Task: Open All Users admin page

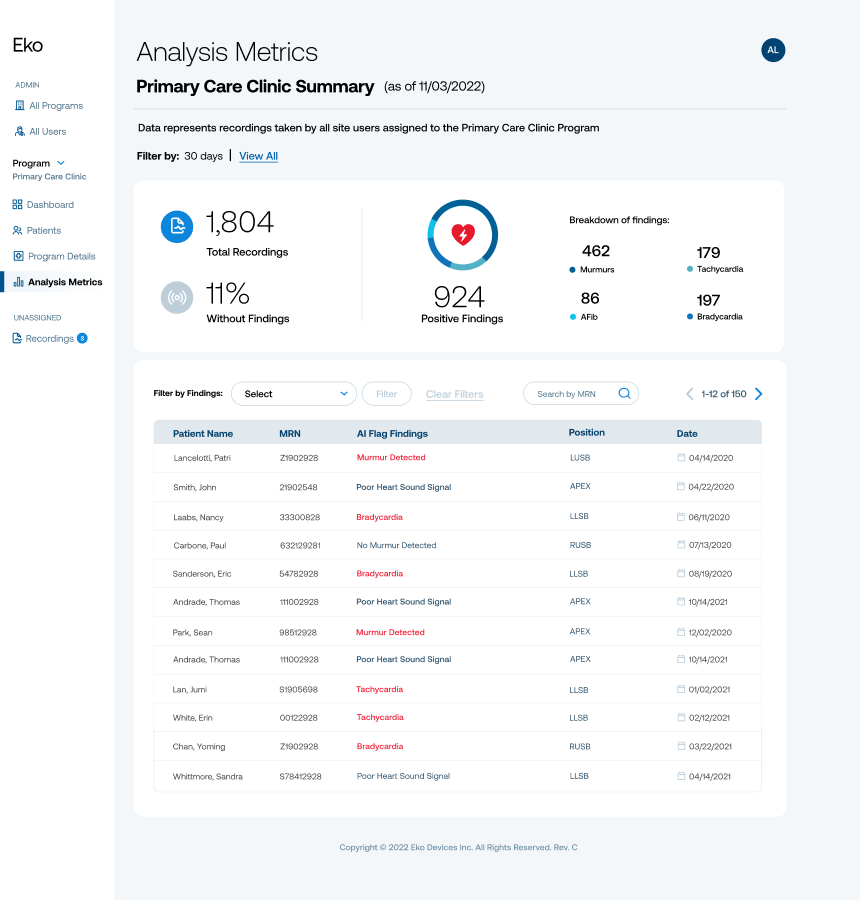Action: 47,132
